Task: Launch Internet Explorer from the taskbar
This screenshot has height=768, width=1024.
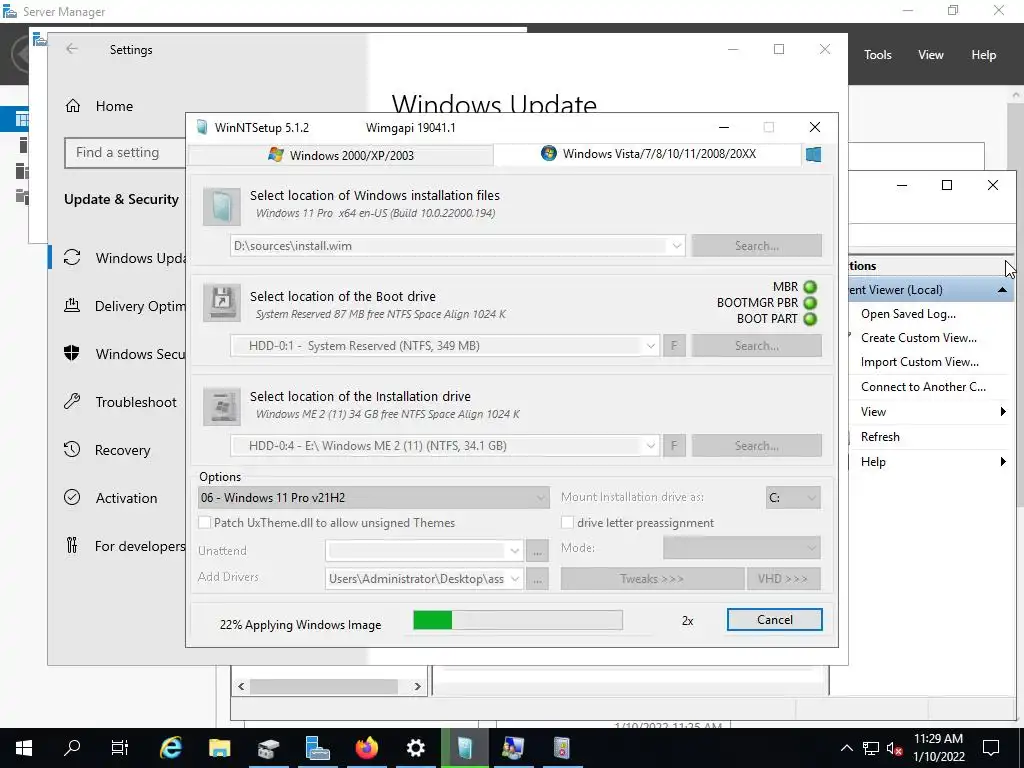Action: coord(170,748)
